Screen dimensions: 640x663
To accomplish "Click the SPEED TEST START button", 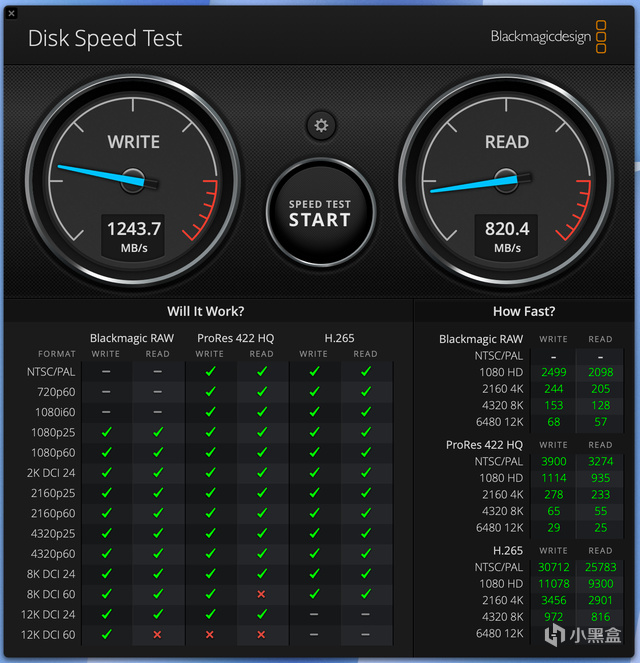I will pos(321,213).
